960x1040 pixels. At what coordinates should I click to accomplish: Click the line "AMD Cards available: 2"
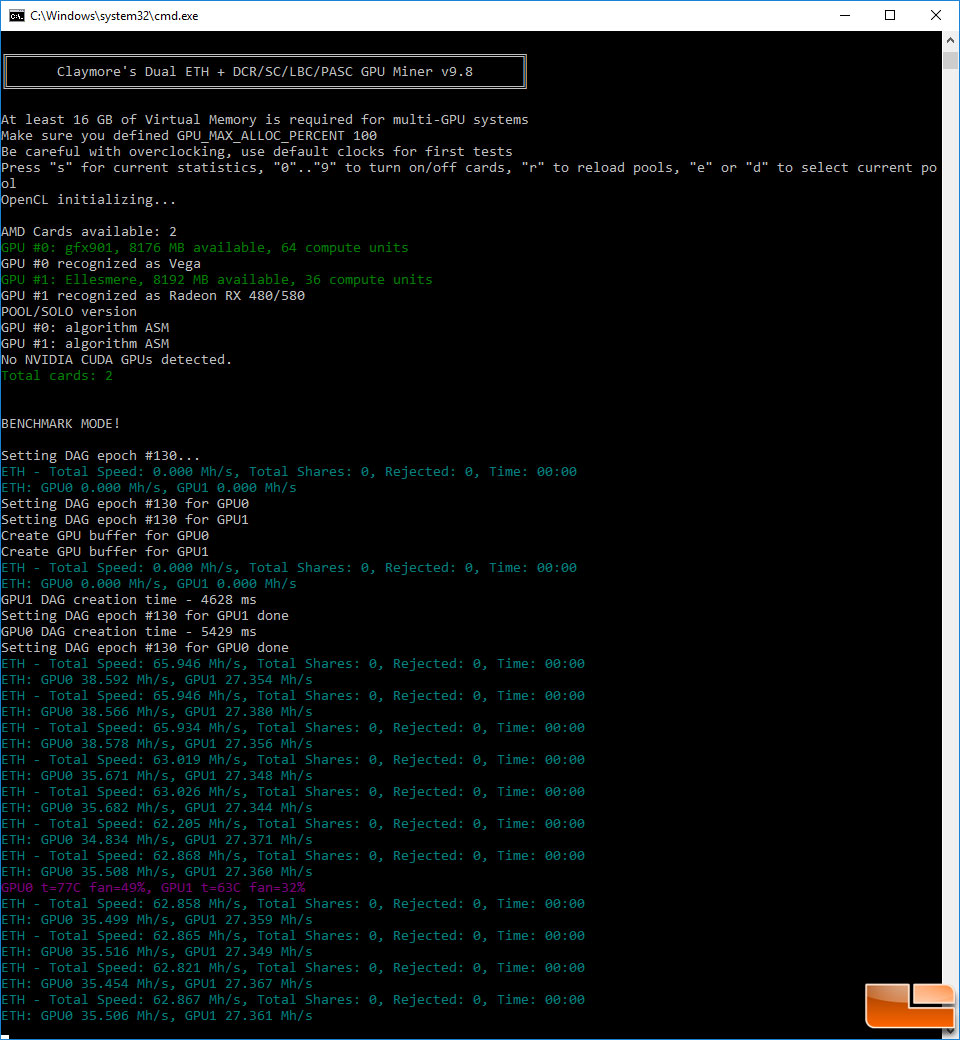coord(89,231)
